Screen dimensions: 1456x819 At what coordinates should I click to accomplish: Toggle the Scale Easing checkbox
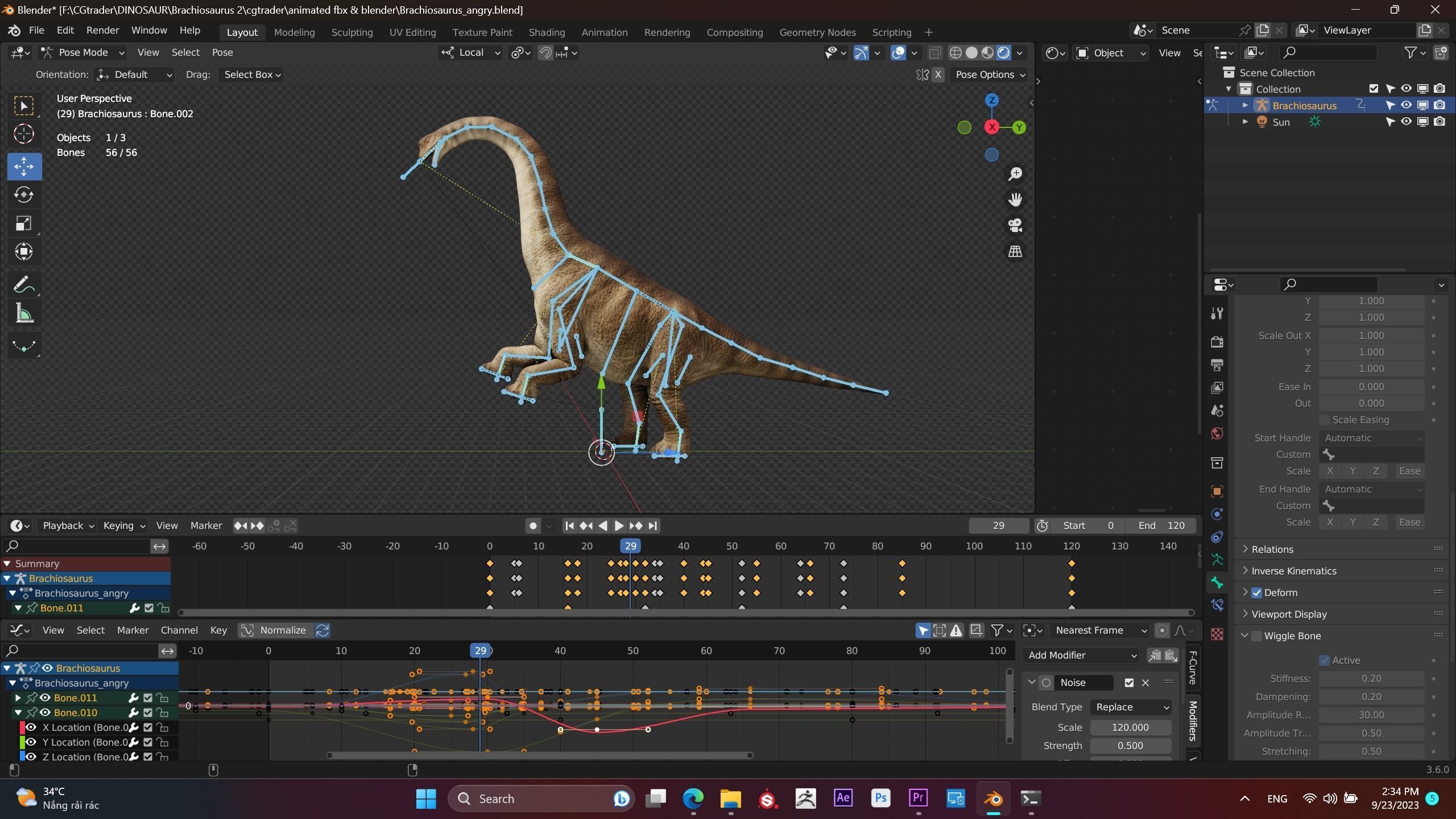click(1324, 420)
